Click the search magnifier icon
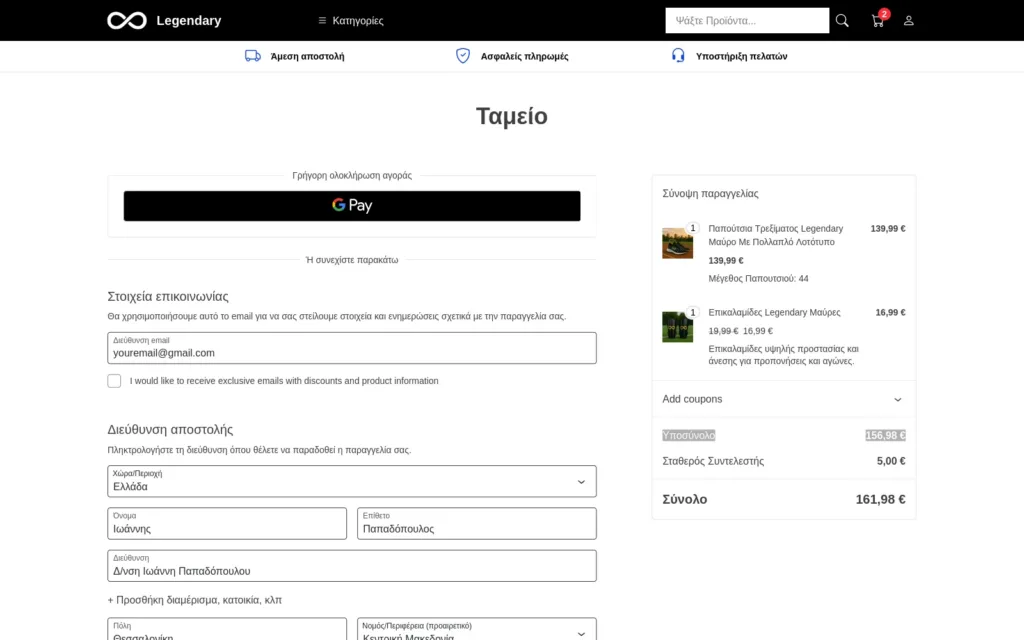 pos(842,20)
